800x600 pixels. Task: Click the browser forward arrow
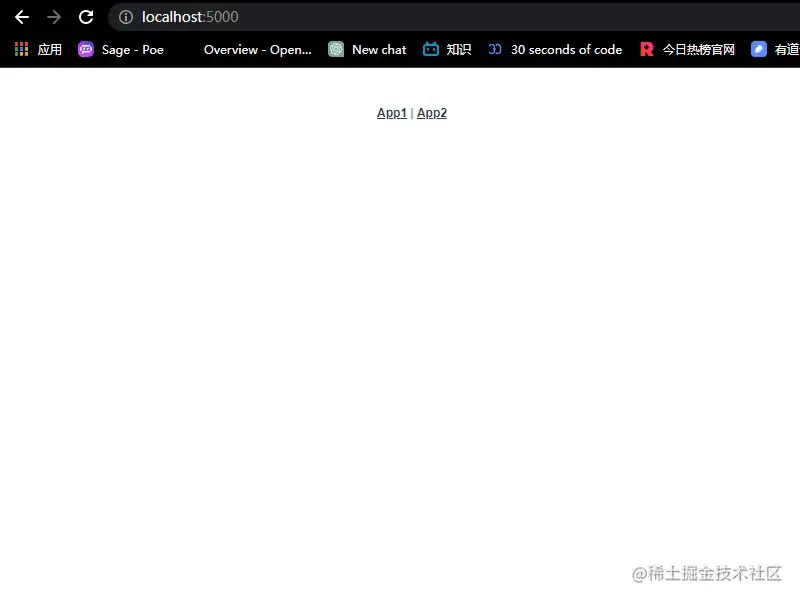coord(54,17)
